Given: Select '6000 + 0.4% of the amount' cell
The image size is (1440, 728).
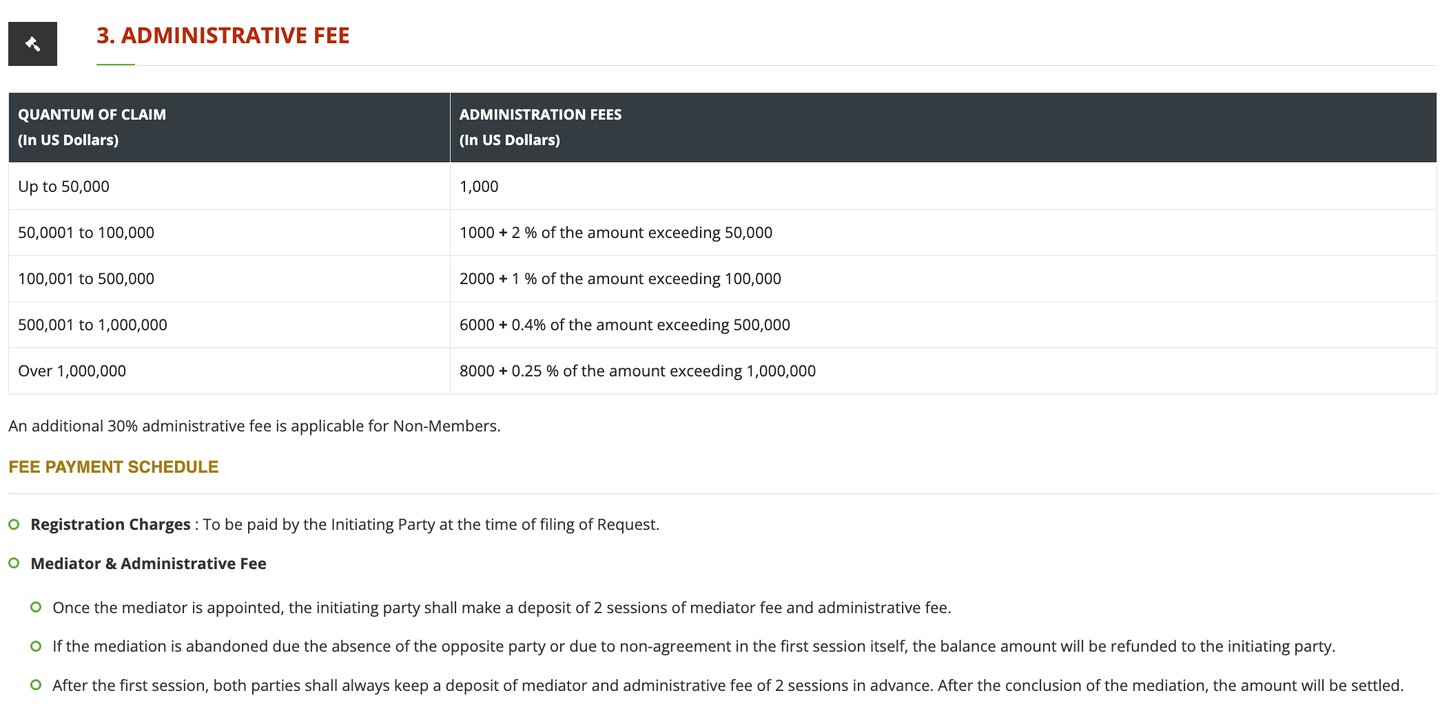Looking at the screenshot, I should pos(943,324).
